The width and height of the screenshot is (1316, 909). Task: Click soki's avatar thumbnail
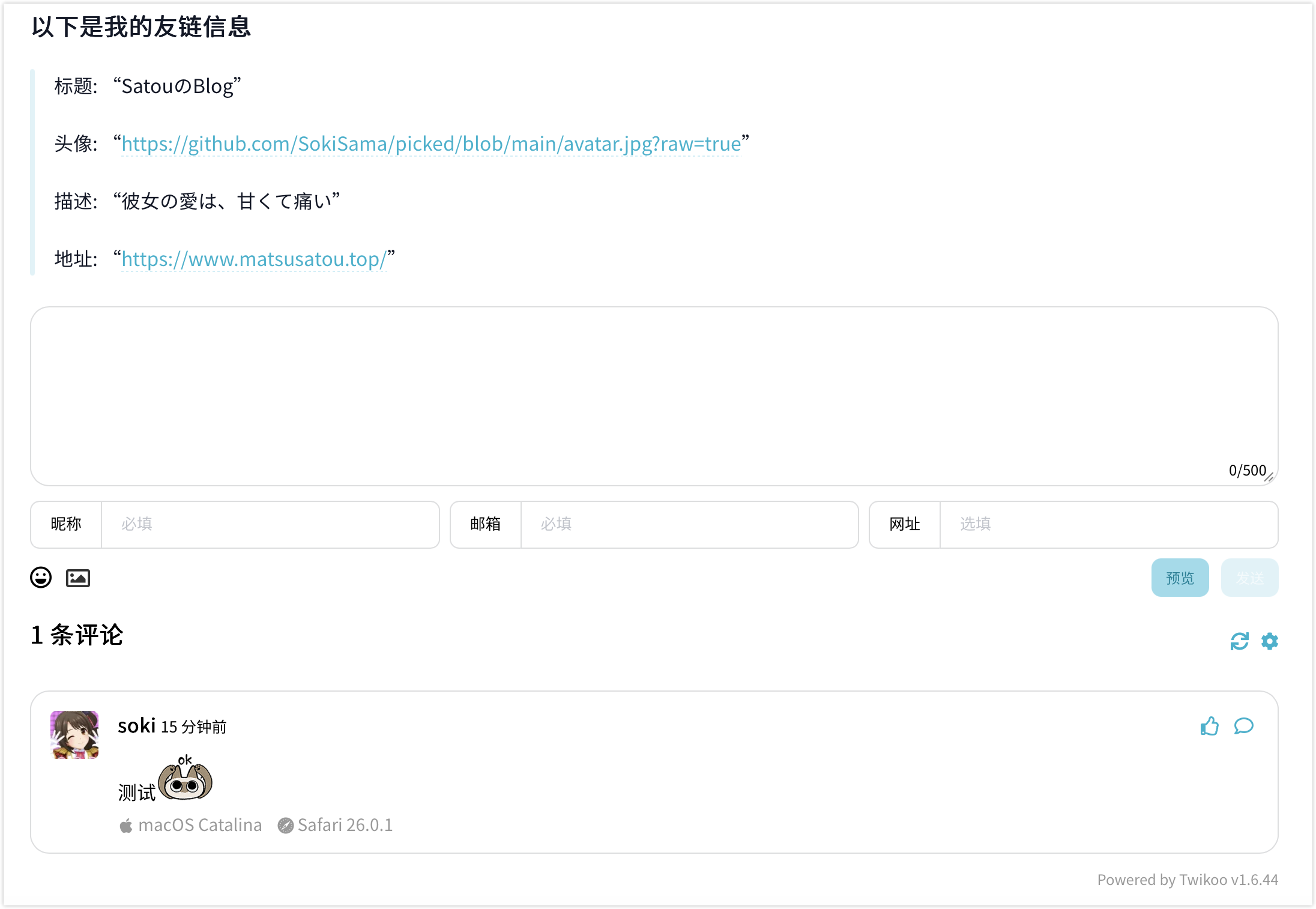coord(74,734)
